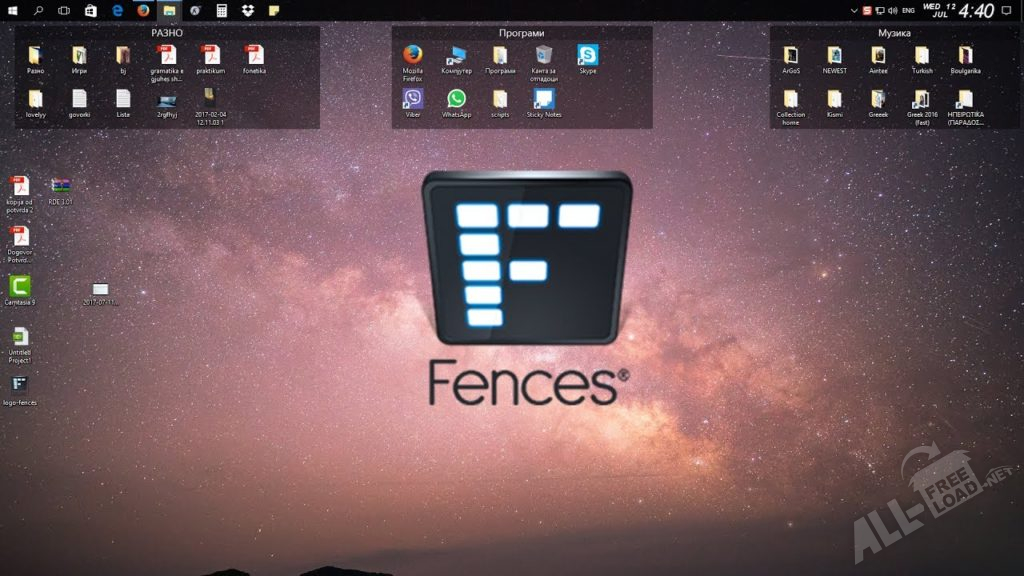Open Task View from the taskbar
This screenshot has height=576, width=1024.
[x=64, y=10]
